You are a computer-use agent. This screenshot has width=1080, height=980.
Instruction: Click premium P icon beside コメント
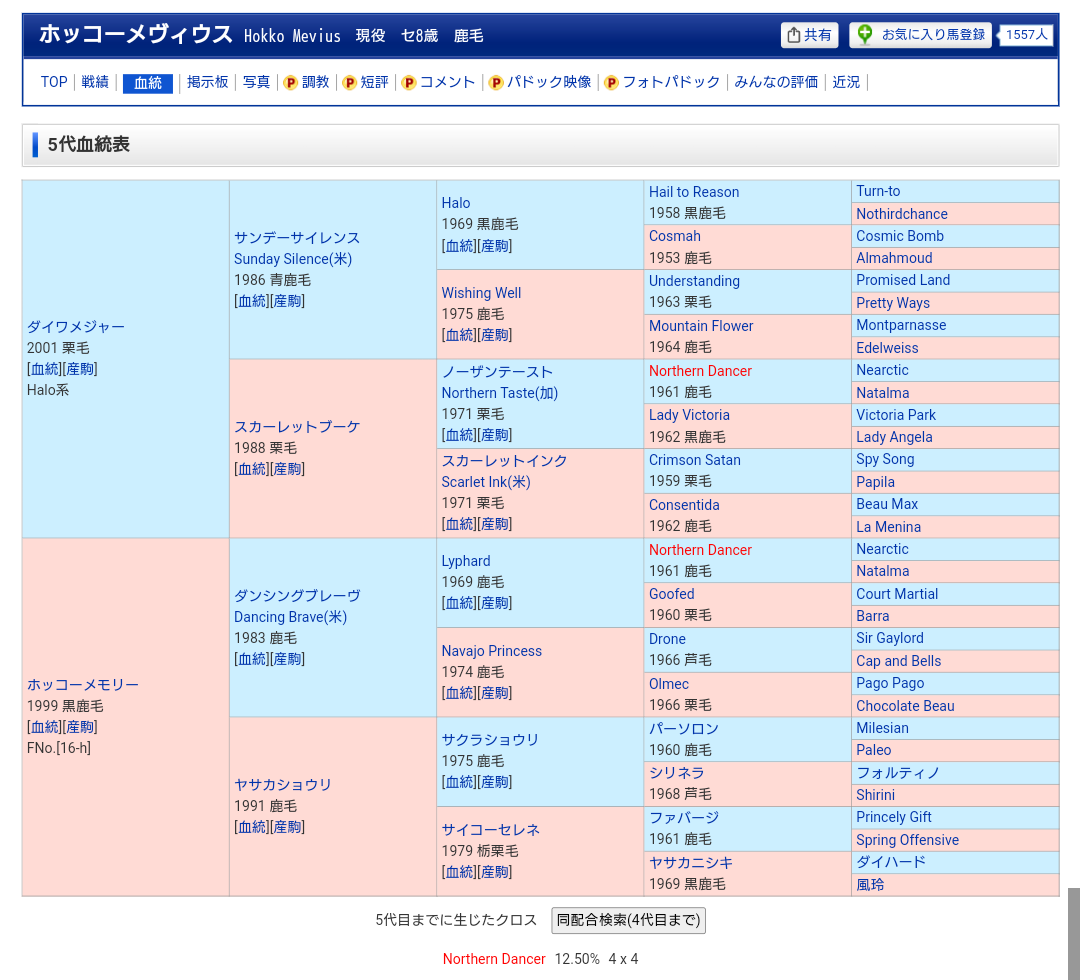[x=409, y=83]
